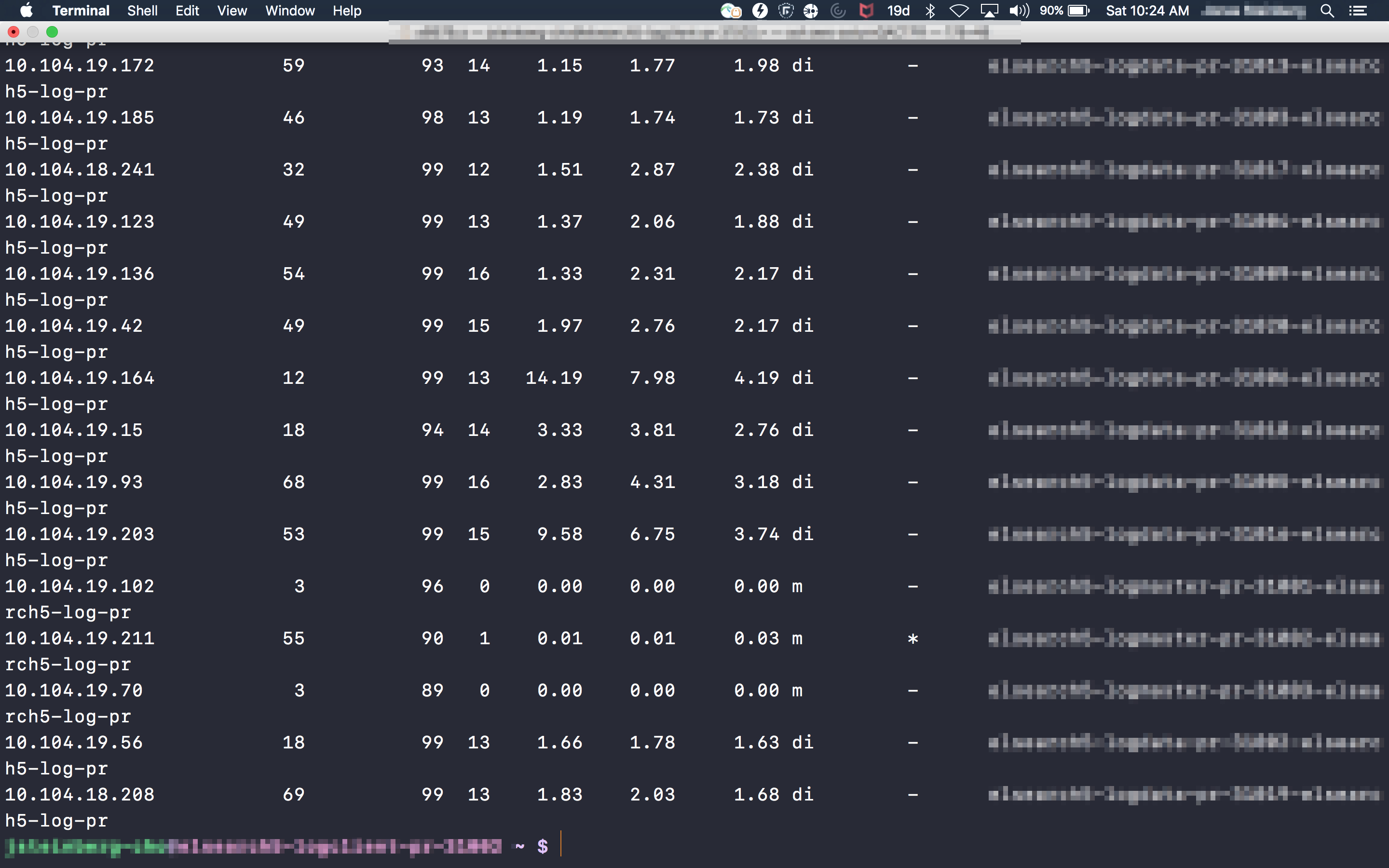Image resolution: width=1389 pixels, height=868 pixels.
Task: Open the McAfee shield status menu
Action: [866, 10]
